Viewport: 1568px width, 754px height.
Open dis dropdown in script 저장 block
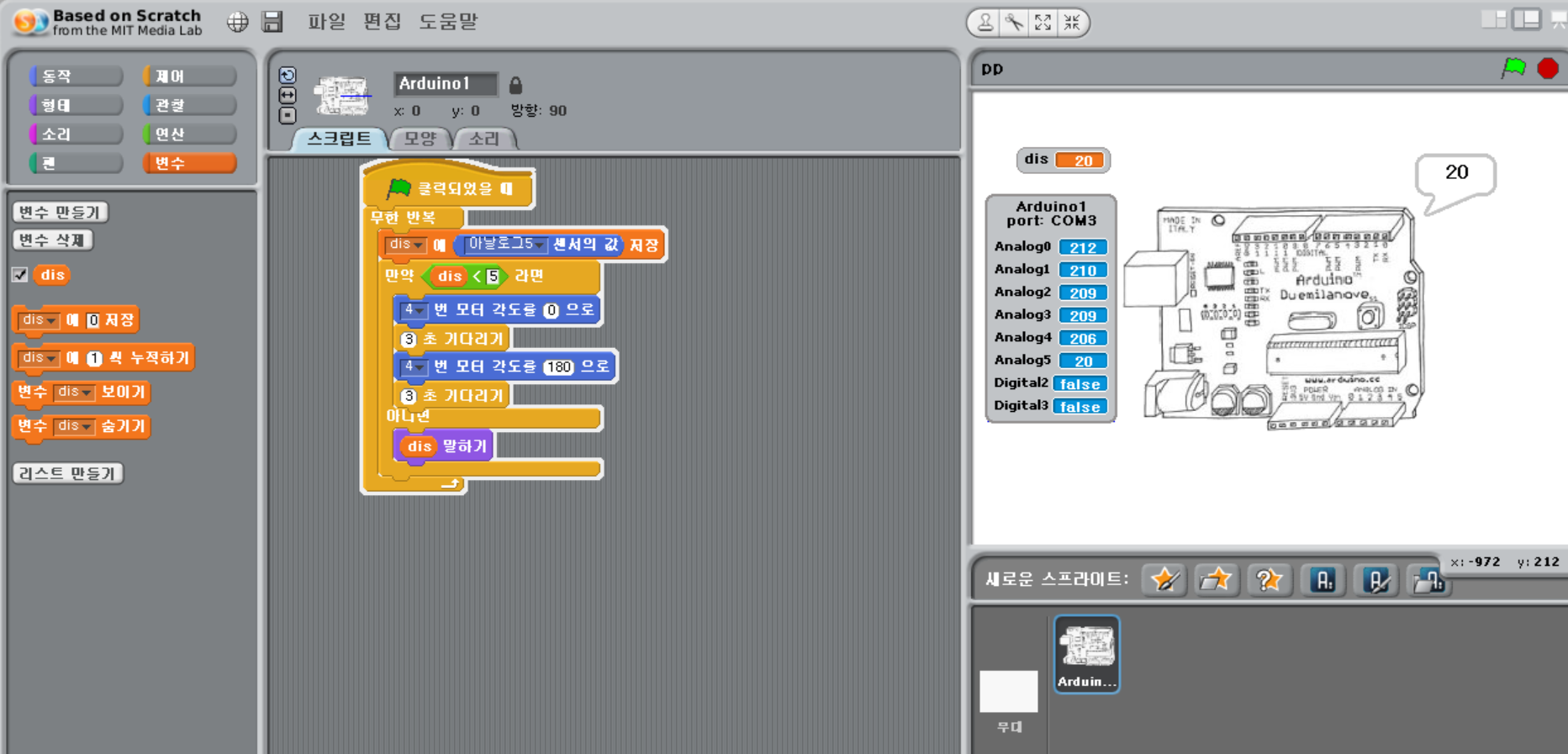(x=405, y=245)
